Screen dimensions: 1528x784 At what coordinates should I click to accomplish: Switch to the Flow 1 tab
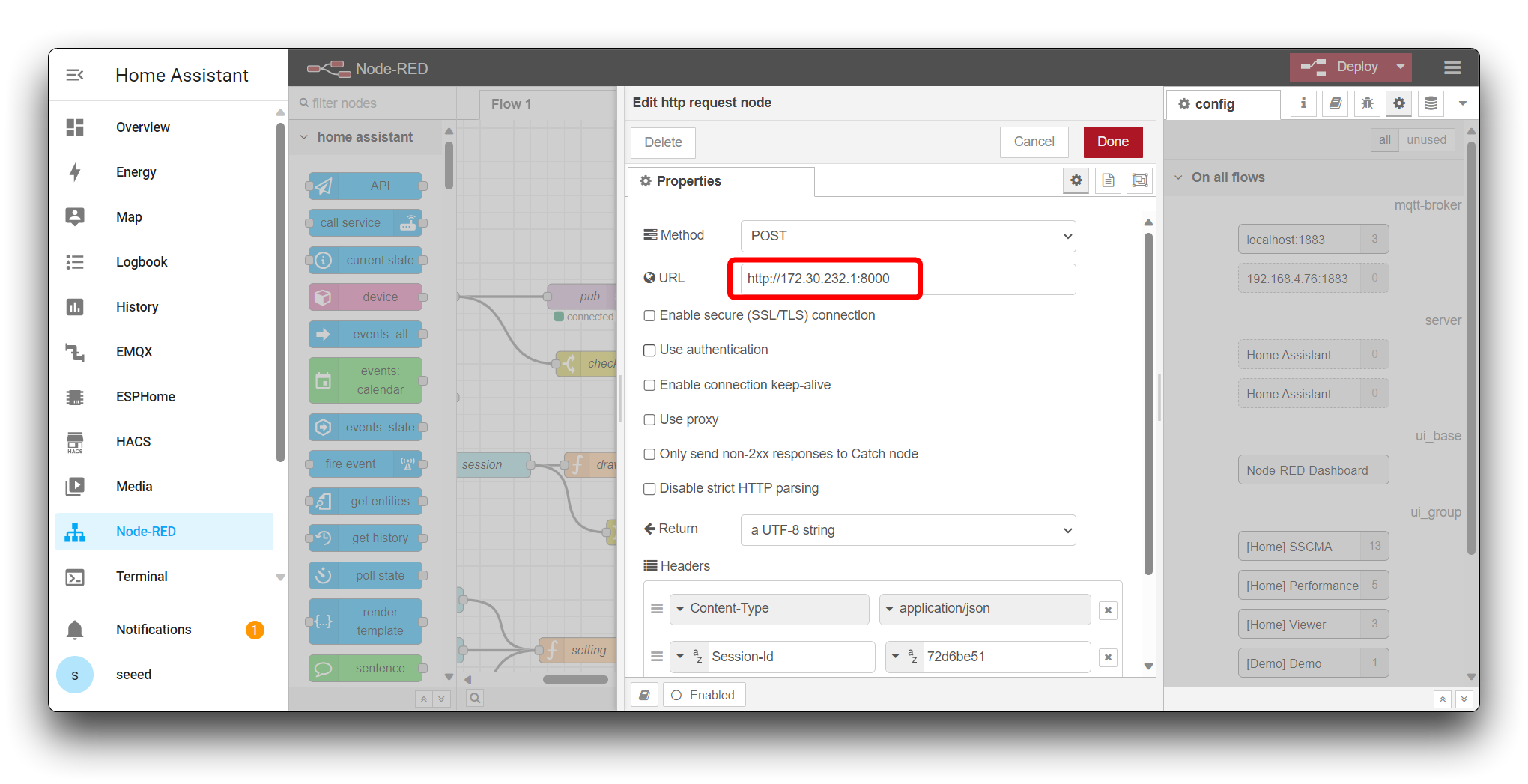pos(512,104)
